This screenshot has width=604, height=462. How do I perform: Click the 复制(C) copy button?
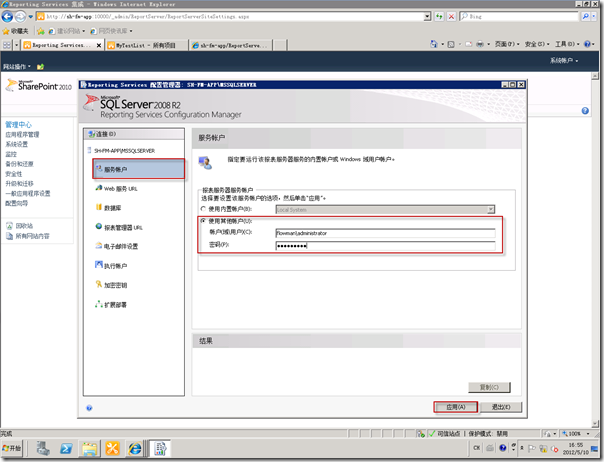489,387
